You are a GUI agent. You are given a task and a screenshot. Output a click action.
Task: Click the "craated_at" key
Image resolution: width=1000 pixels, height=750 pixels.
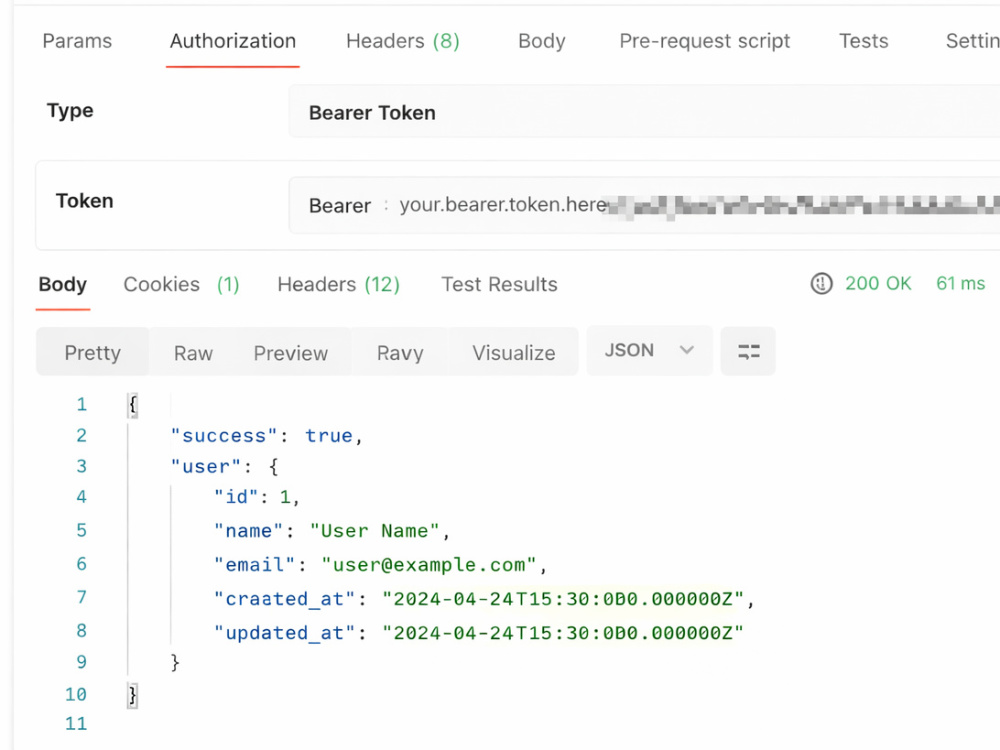284,598
